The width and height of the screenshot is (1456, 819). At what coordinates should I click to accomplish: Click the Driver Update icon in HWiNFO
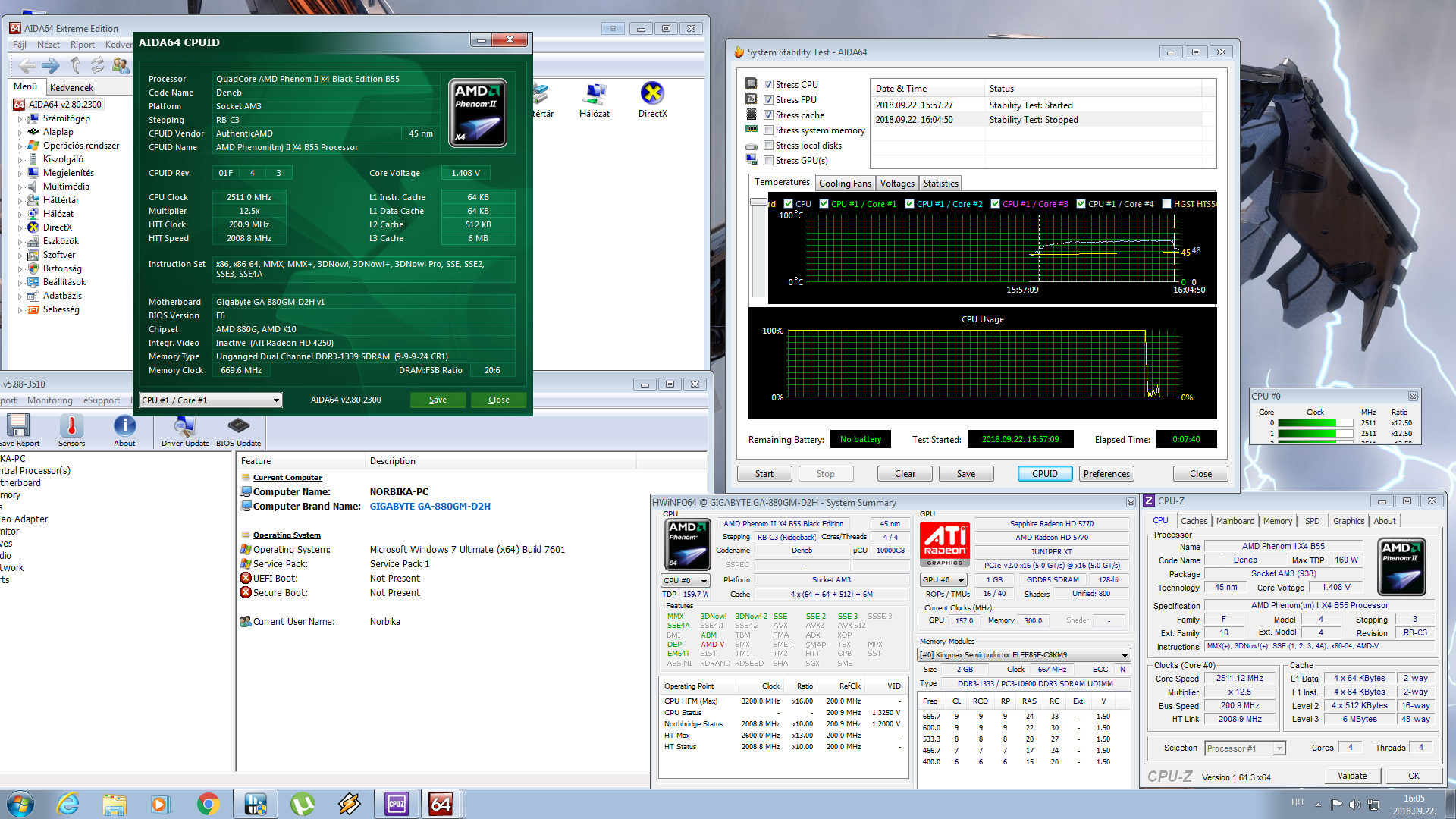coord(185,431)
